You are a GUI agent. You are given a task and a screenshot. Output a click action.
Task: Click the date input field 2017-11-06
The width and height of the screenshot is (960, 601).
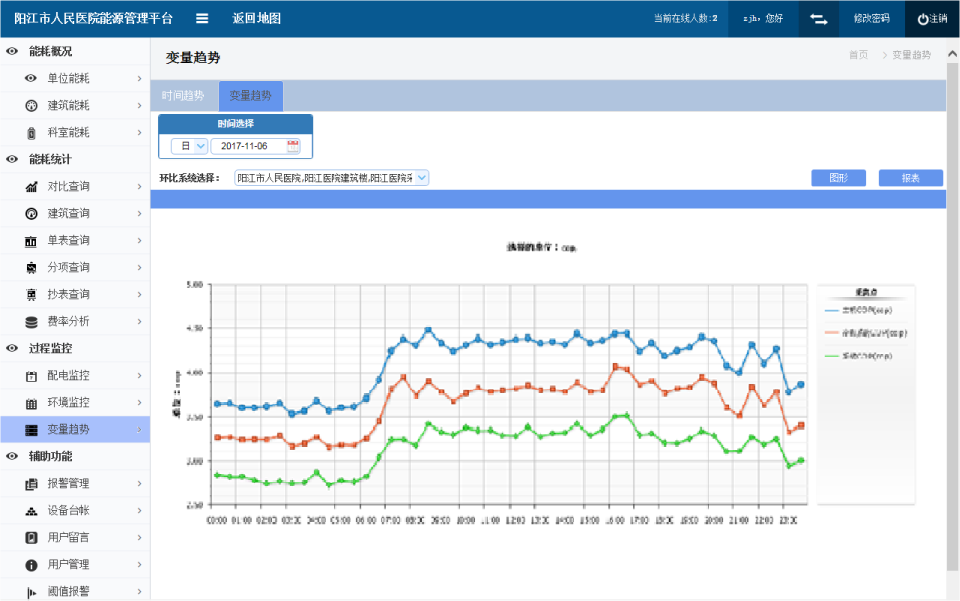point(247,146)
